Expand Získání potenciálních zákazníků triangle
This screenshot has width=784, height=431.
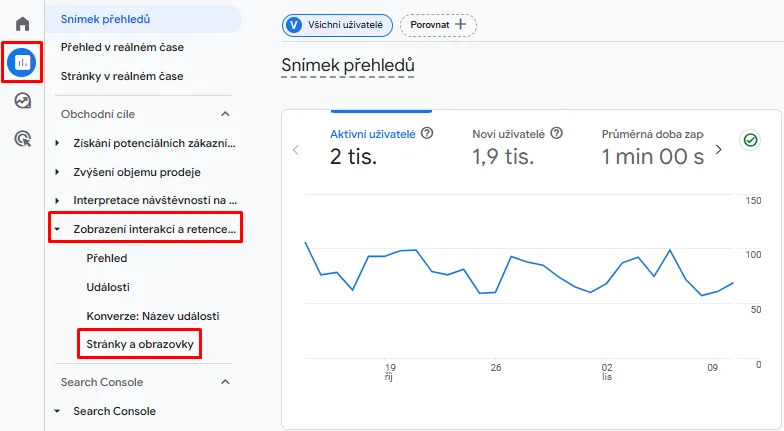click(57, 143)
